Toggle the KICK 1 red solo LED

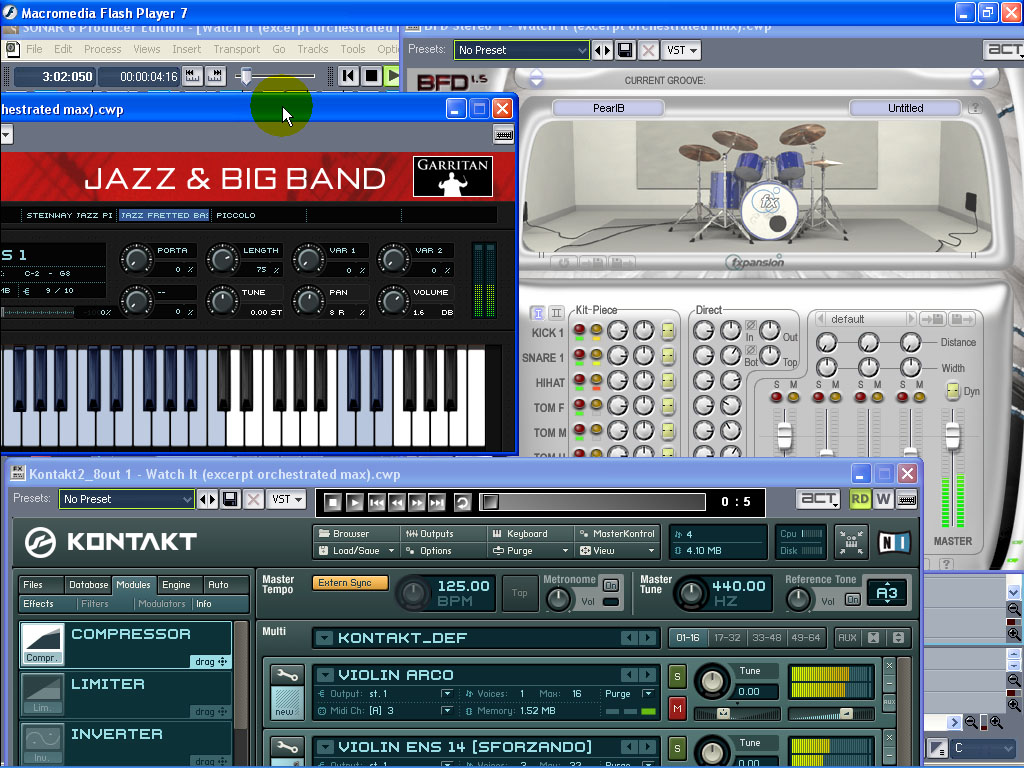579,330
